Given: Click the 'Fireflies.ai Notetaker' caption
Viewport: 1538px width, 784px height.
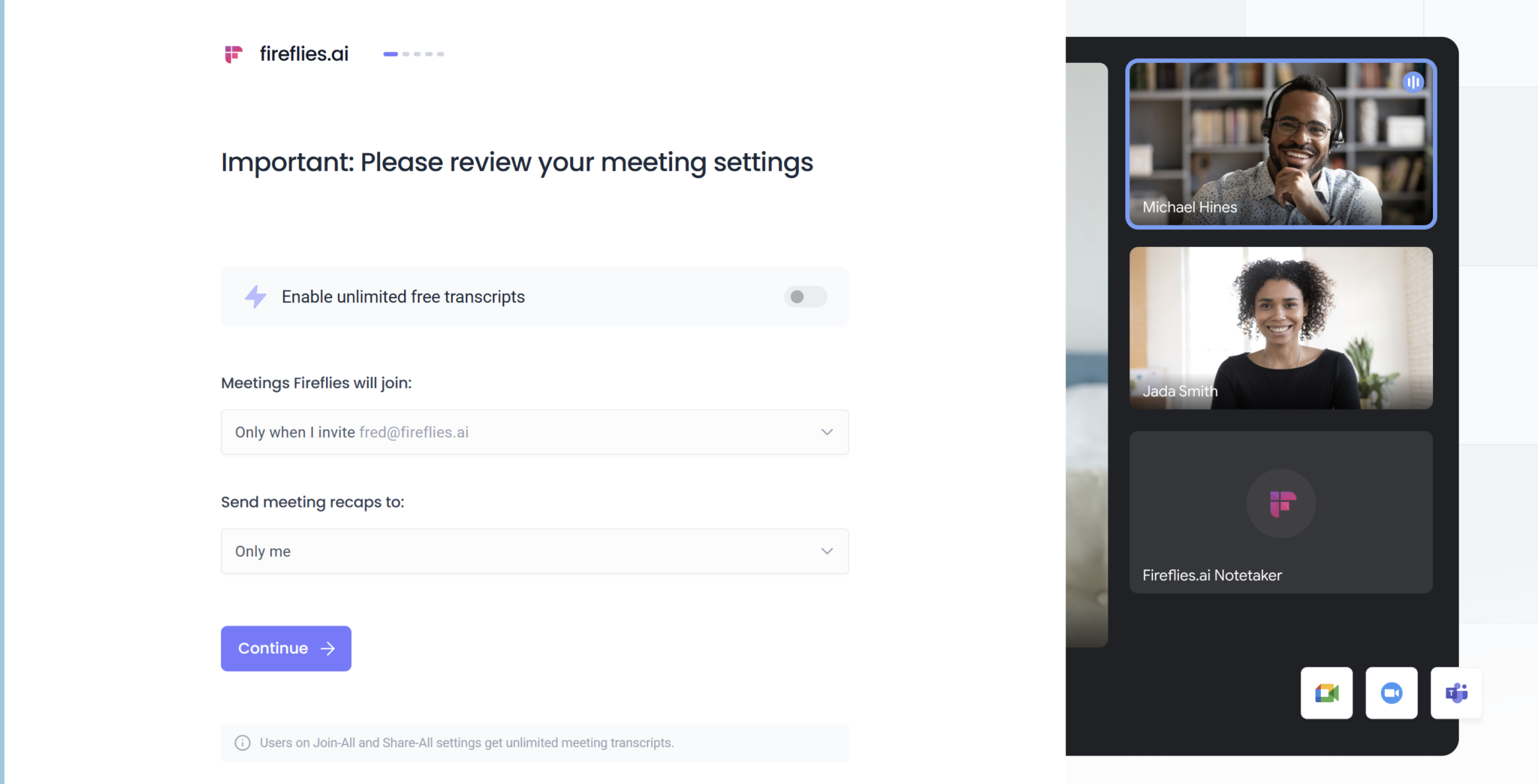Looking at the screenshot, I should click(x=1212, y=575).
